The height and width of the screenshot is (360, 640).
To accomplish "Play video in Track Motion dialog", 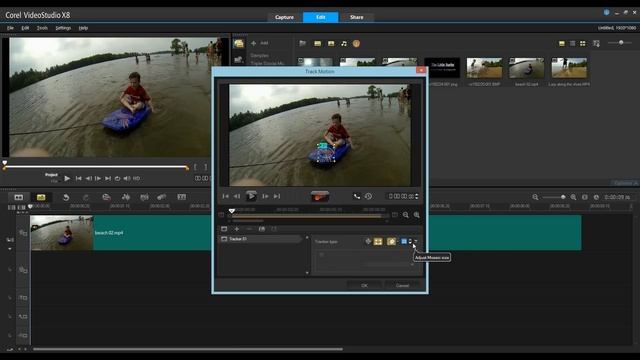I will click(251, 196).
